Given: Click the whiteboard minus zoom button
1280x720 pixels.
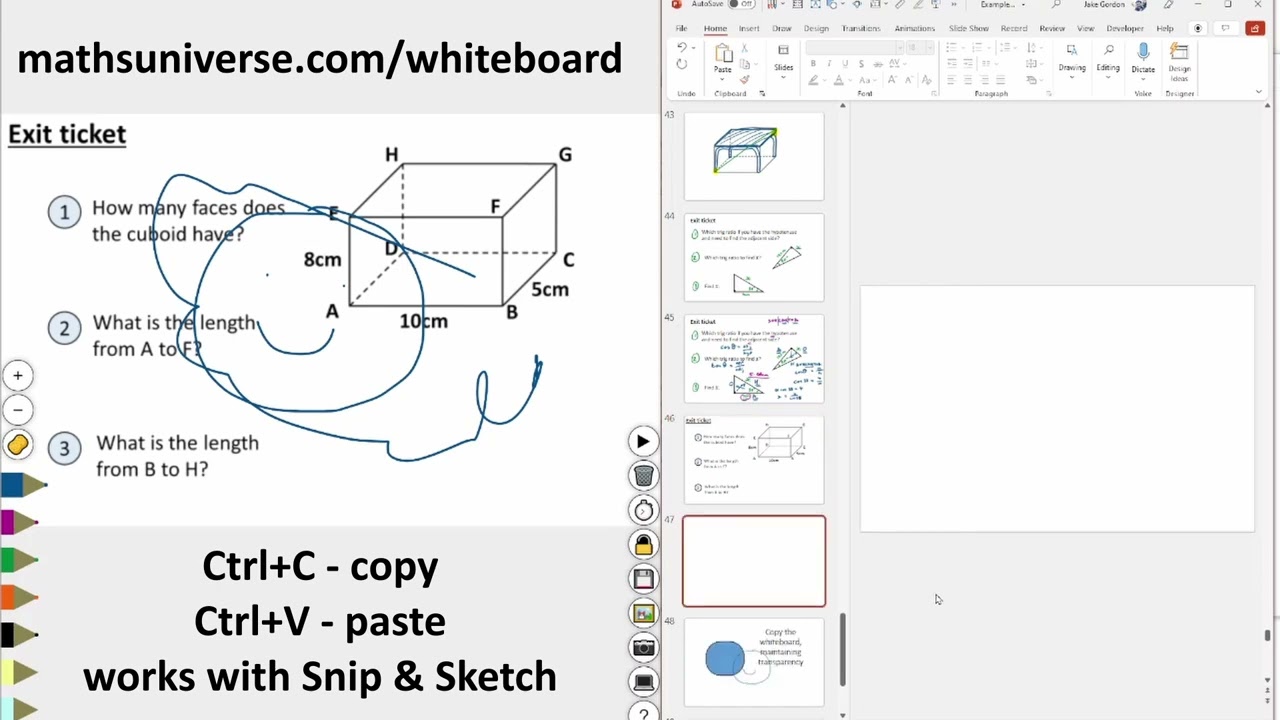Looking at the screenshot, I should point(17,410).
